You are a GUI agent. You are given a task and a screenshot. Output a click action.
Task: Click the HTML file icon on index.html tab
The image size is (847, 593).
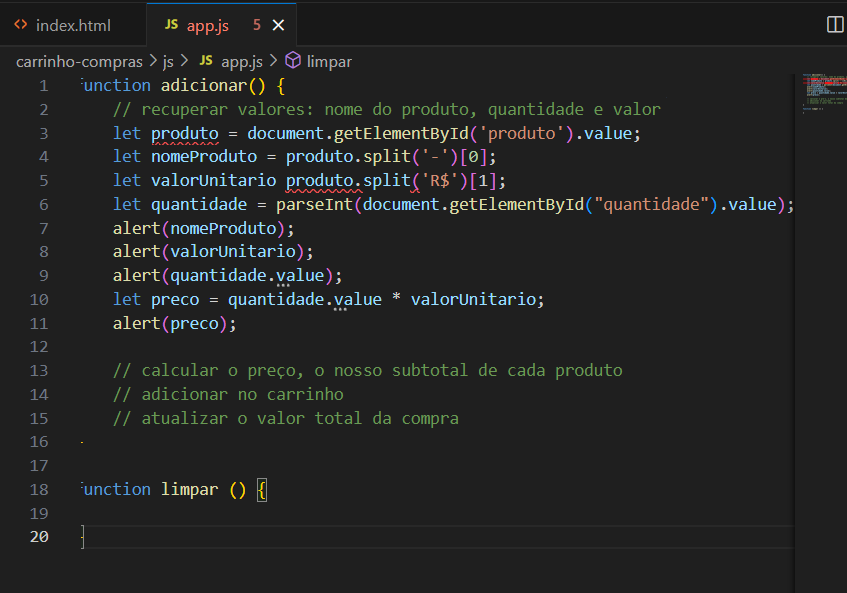(x=21, y=24)
